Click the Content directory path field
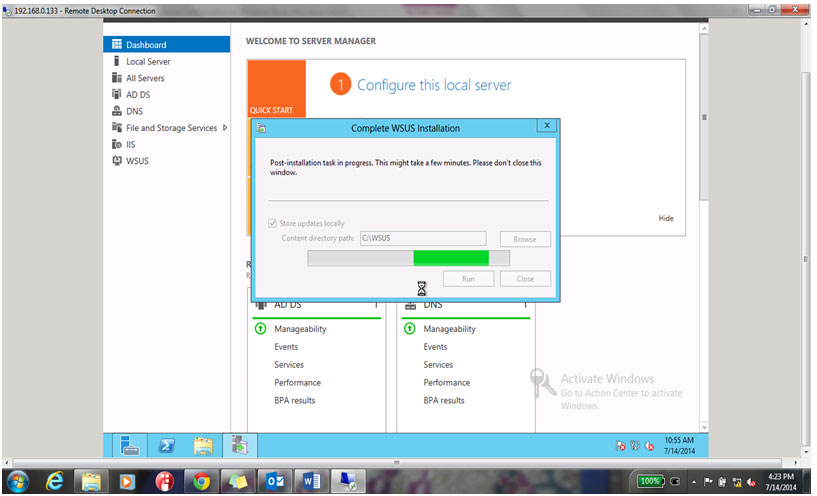817x496 pixels. click(x=423, y=238)
